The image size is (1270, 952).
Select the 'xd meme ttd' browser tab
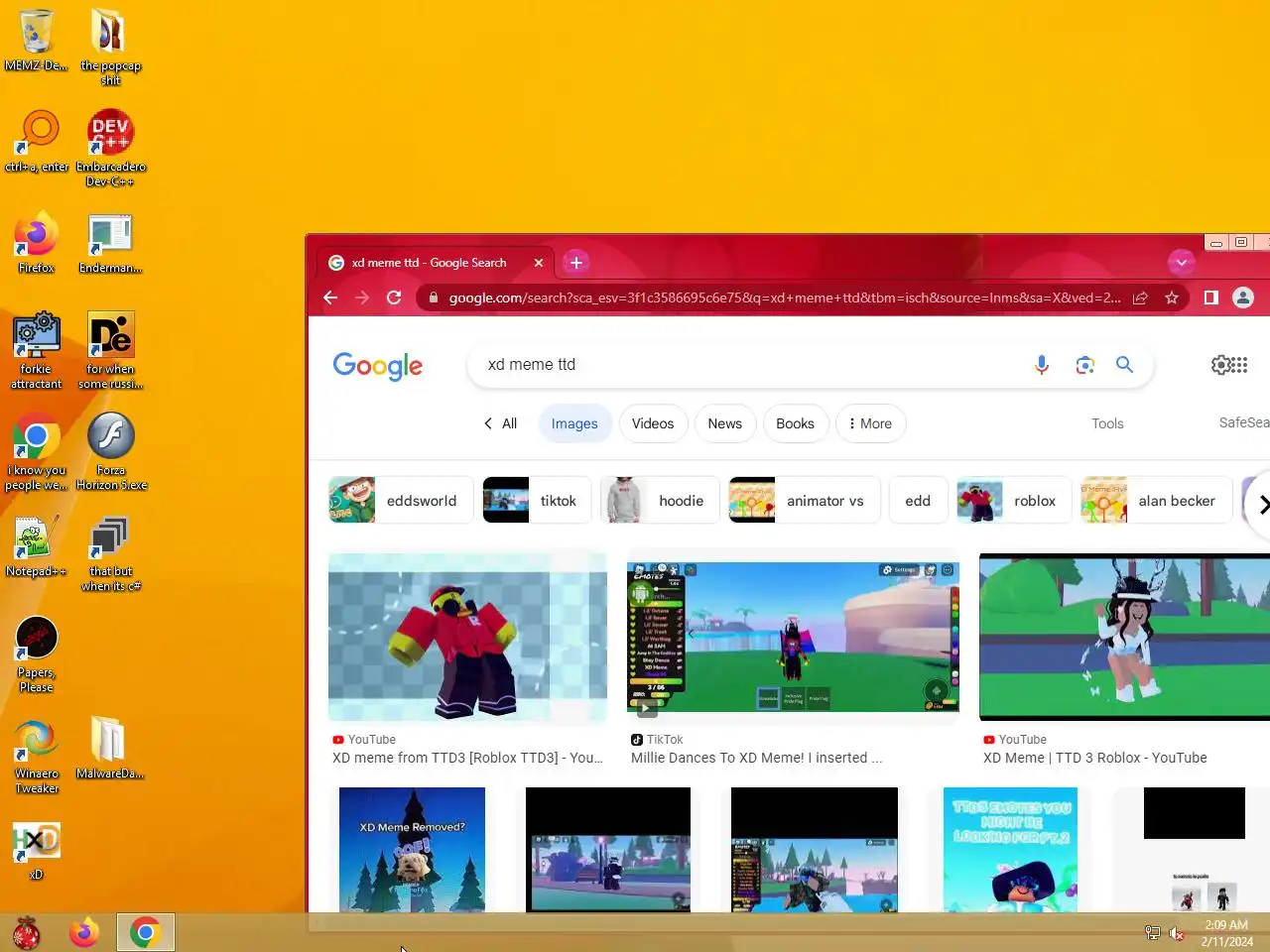(437, 263)
